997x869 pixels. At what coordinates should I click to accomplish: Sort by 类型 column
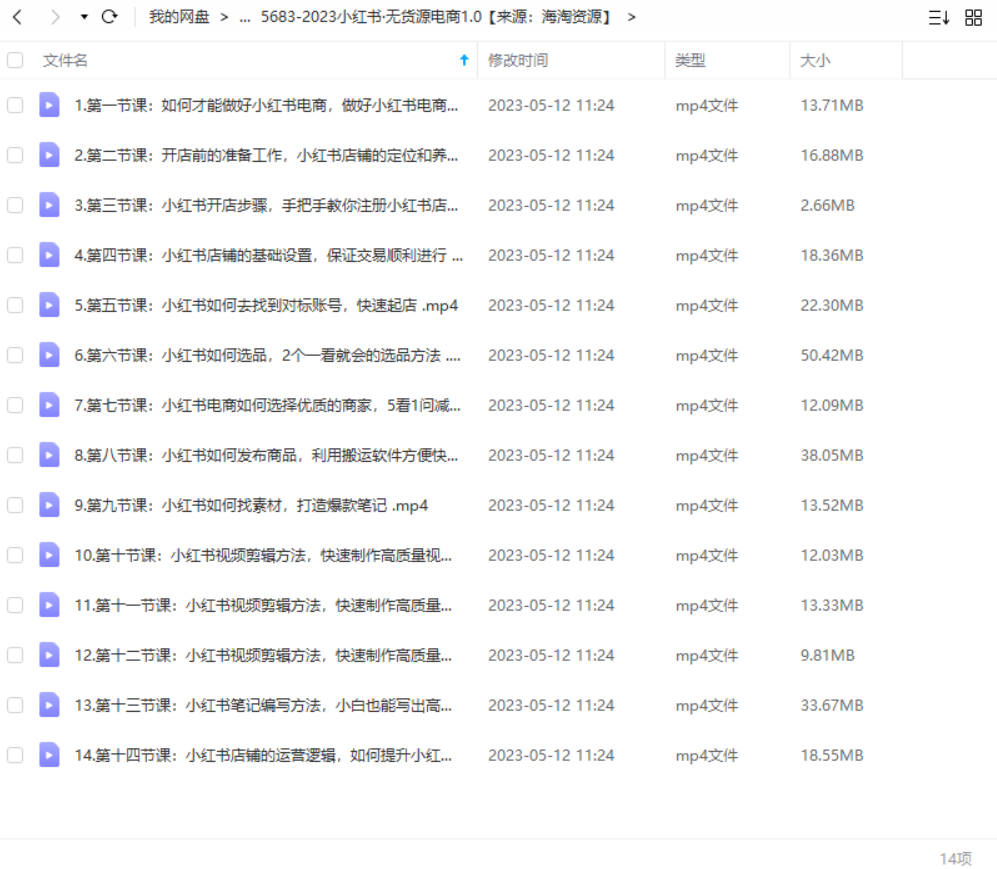pos(690,60)
